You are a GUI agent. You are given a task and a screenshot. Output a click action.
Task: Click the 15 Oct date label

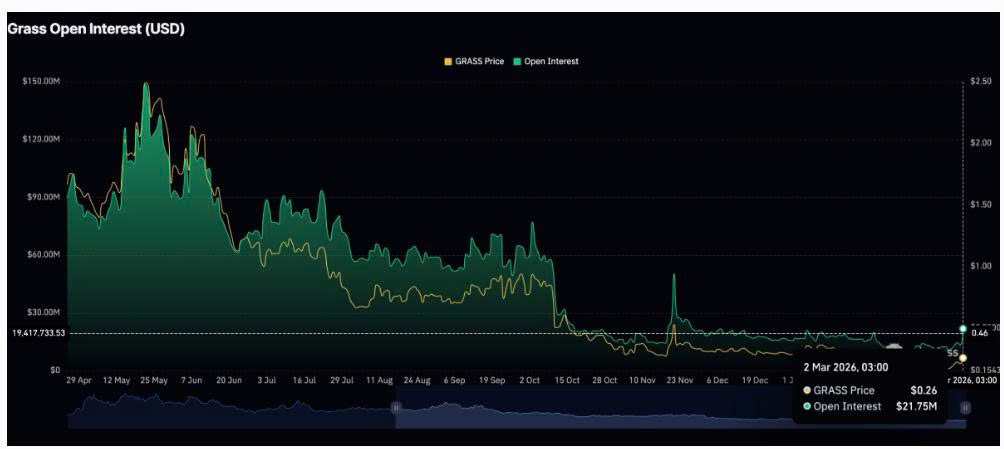(567, 380)
